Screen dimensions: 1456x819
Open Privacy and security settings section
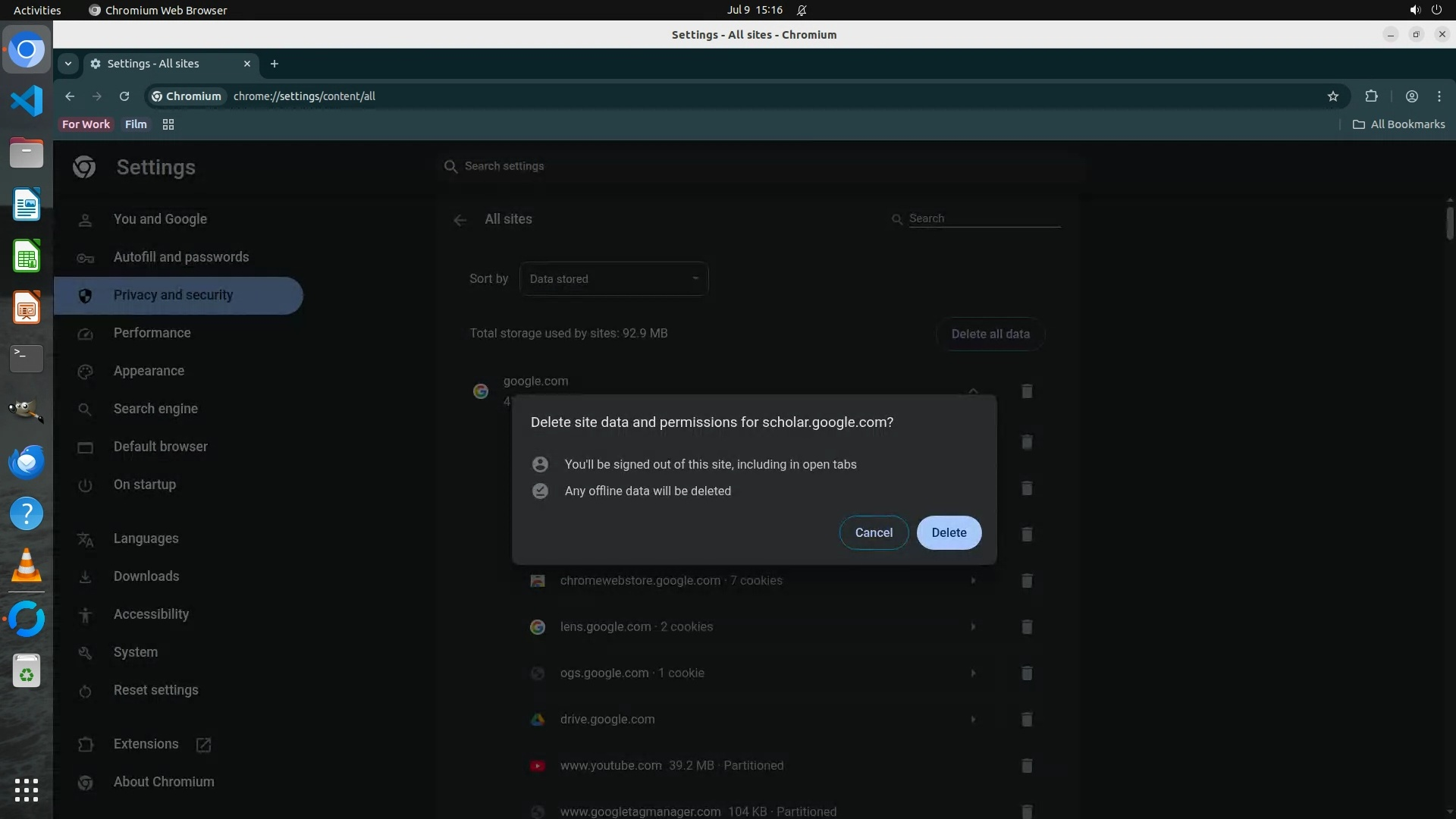click(x=173, y=296)
